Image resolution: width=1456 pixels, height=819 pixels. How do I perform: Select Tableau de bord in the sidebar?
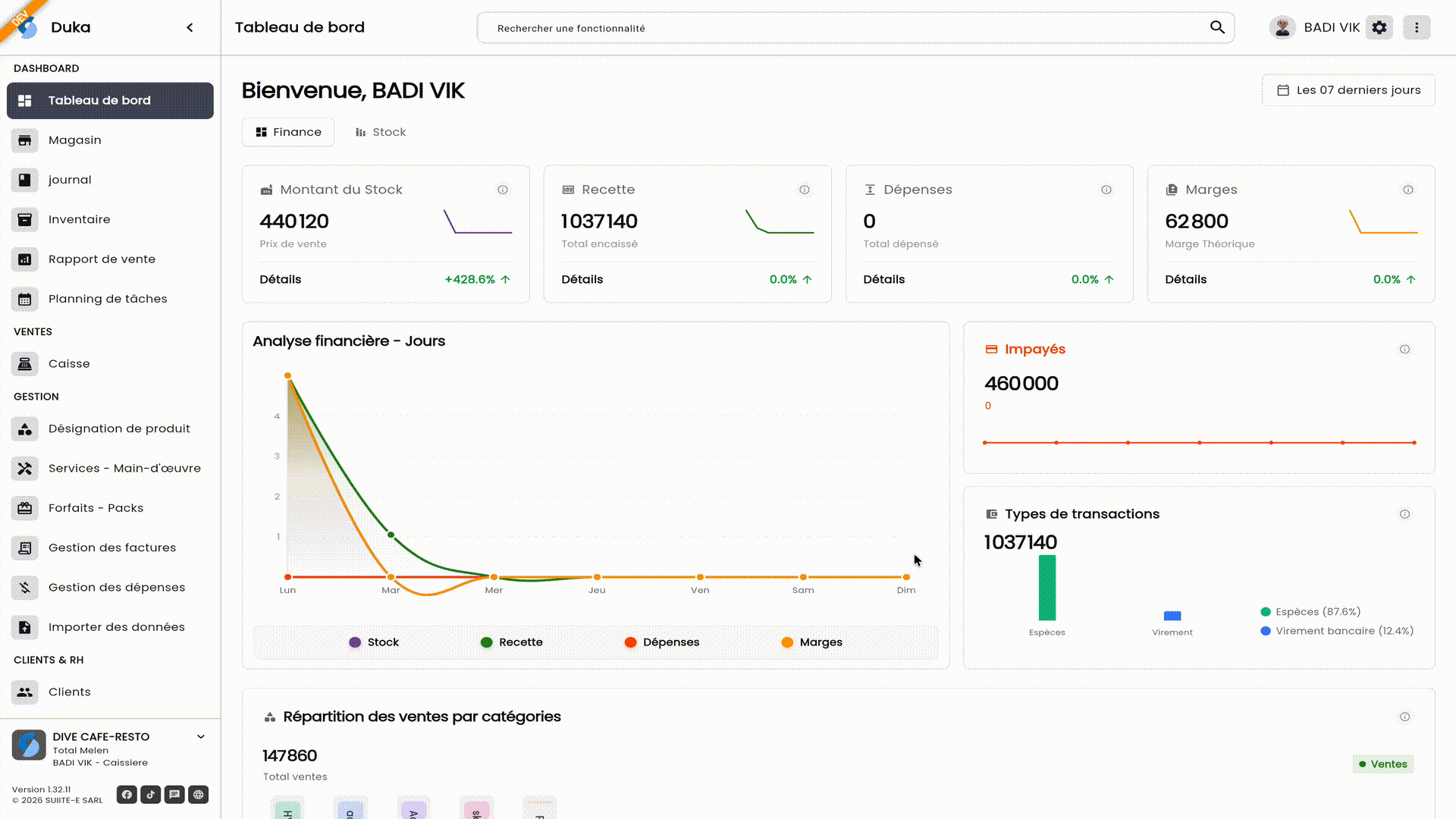(99, 100)
